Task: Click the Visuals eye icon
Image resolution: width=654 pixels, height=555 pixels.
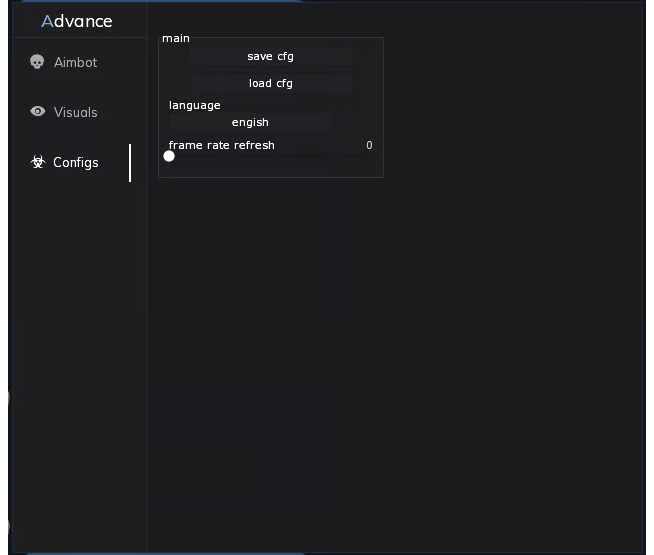Action: coord(38,111)
